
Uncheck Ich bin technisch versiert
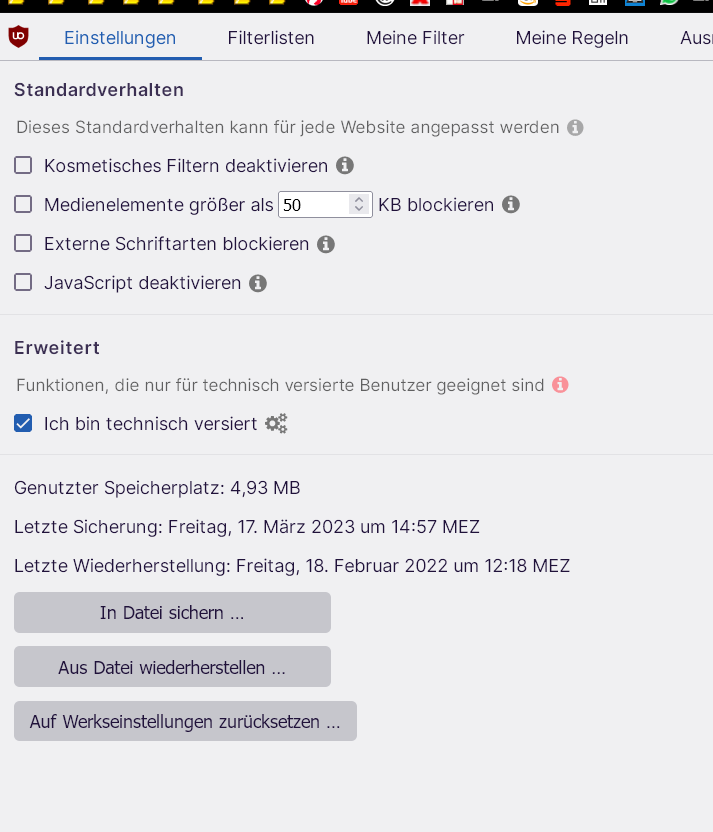pos(23,424)
